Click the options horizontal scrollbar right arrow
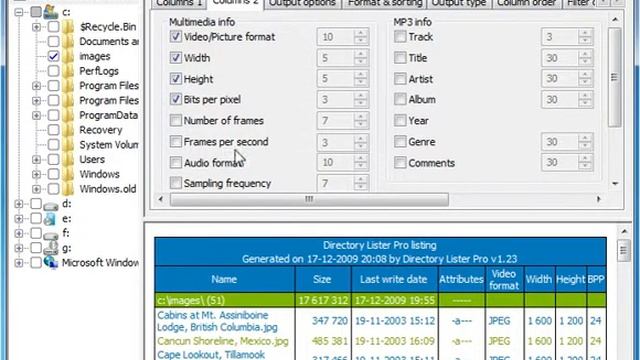This screenshot has width=640, height=360. (598, 199)
